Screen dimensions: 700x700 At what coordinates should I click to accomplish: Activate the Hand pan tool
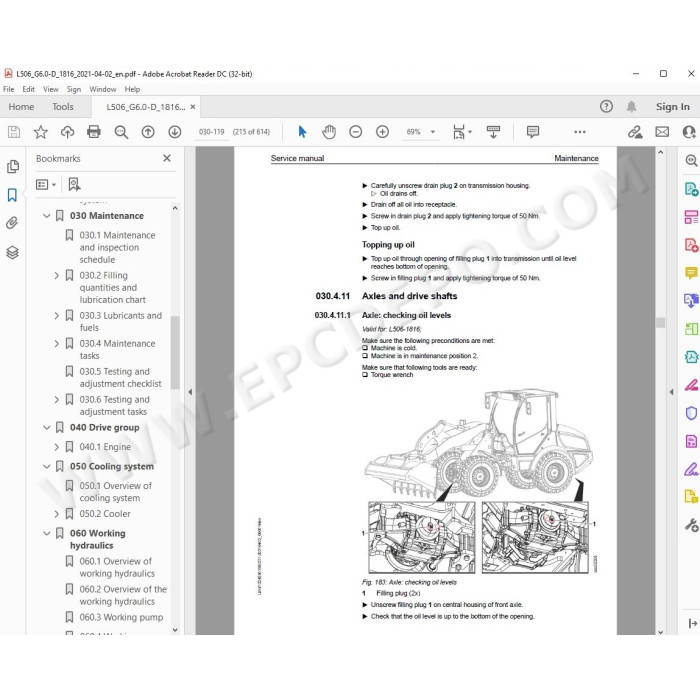pos(329,132)
